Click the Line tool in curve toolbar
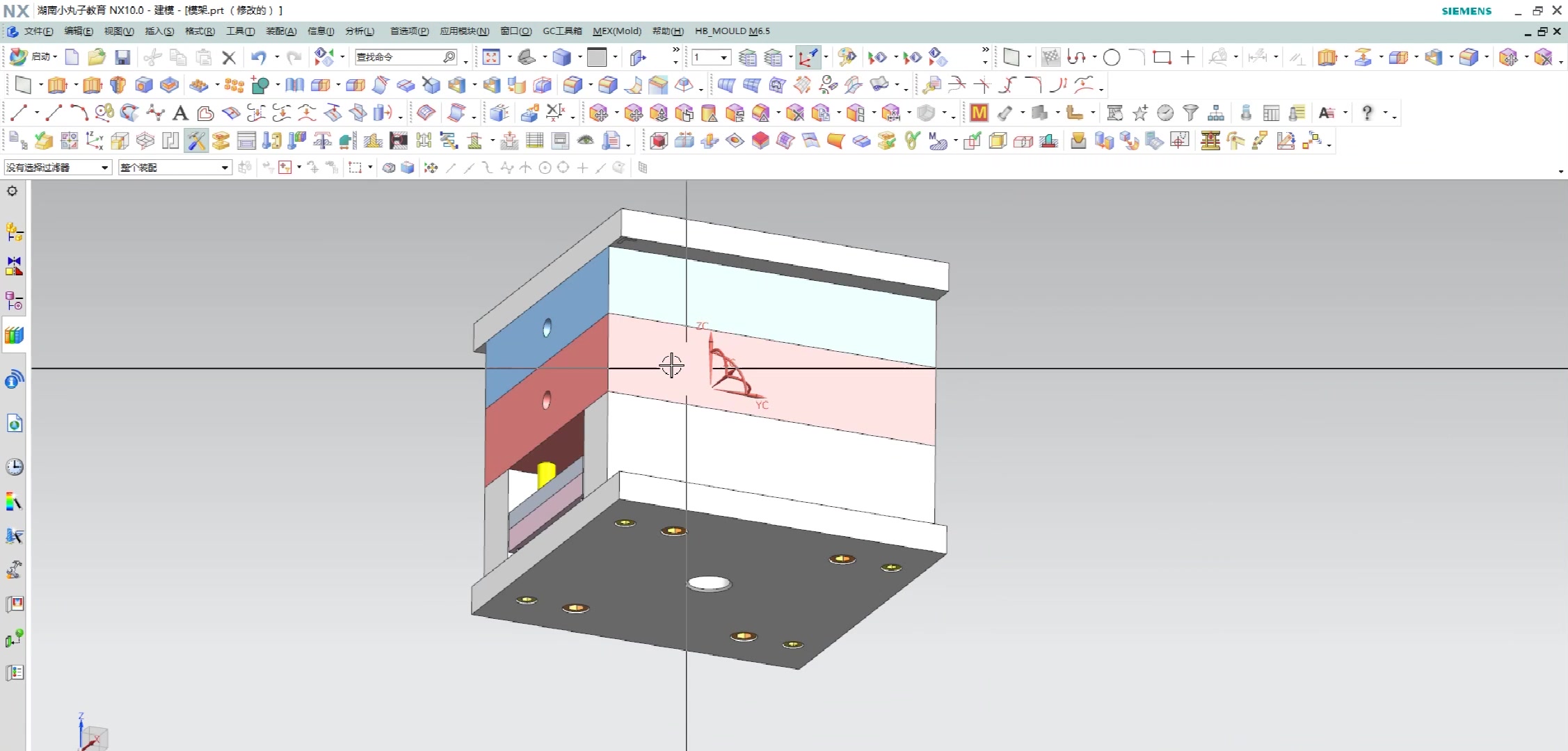Viewport: 1568px width, 751px height. pyautogui.click(x=19, y=113)
